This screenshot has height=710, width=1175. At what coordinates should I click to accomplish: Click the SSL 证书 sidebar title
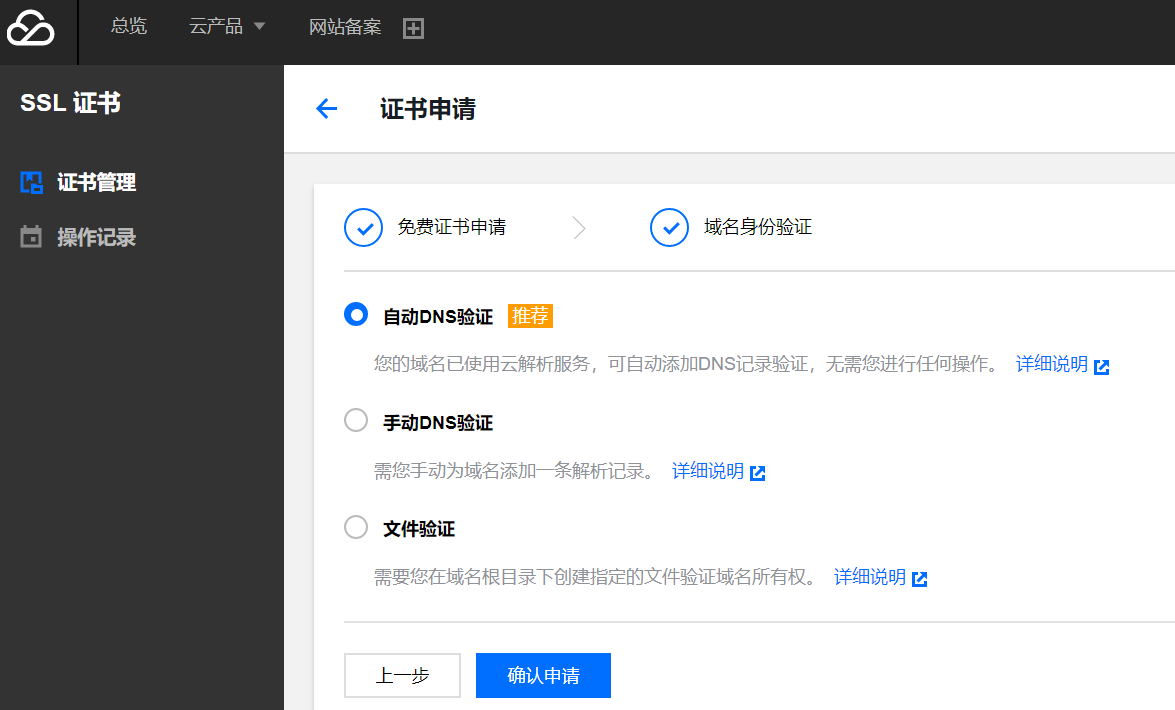pyautogui.click(x=70, y=103)
